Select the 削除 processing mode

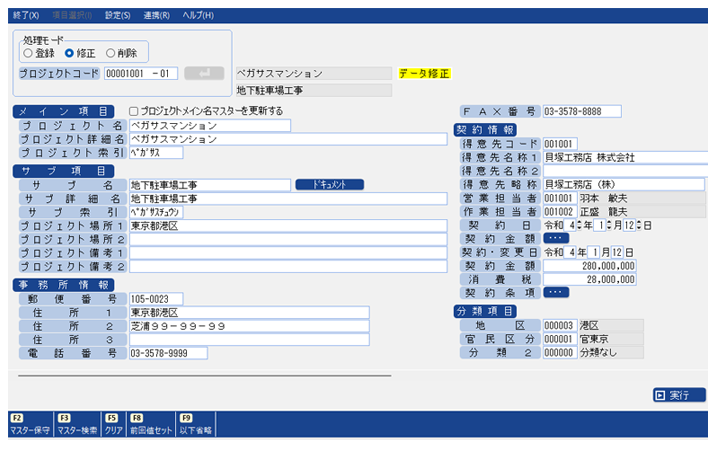(x=111, y=53)
